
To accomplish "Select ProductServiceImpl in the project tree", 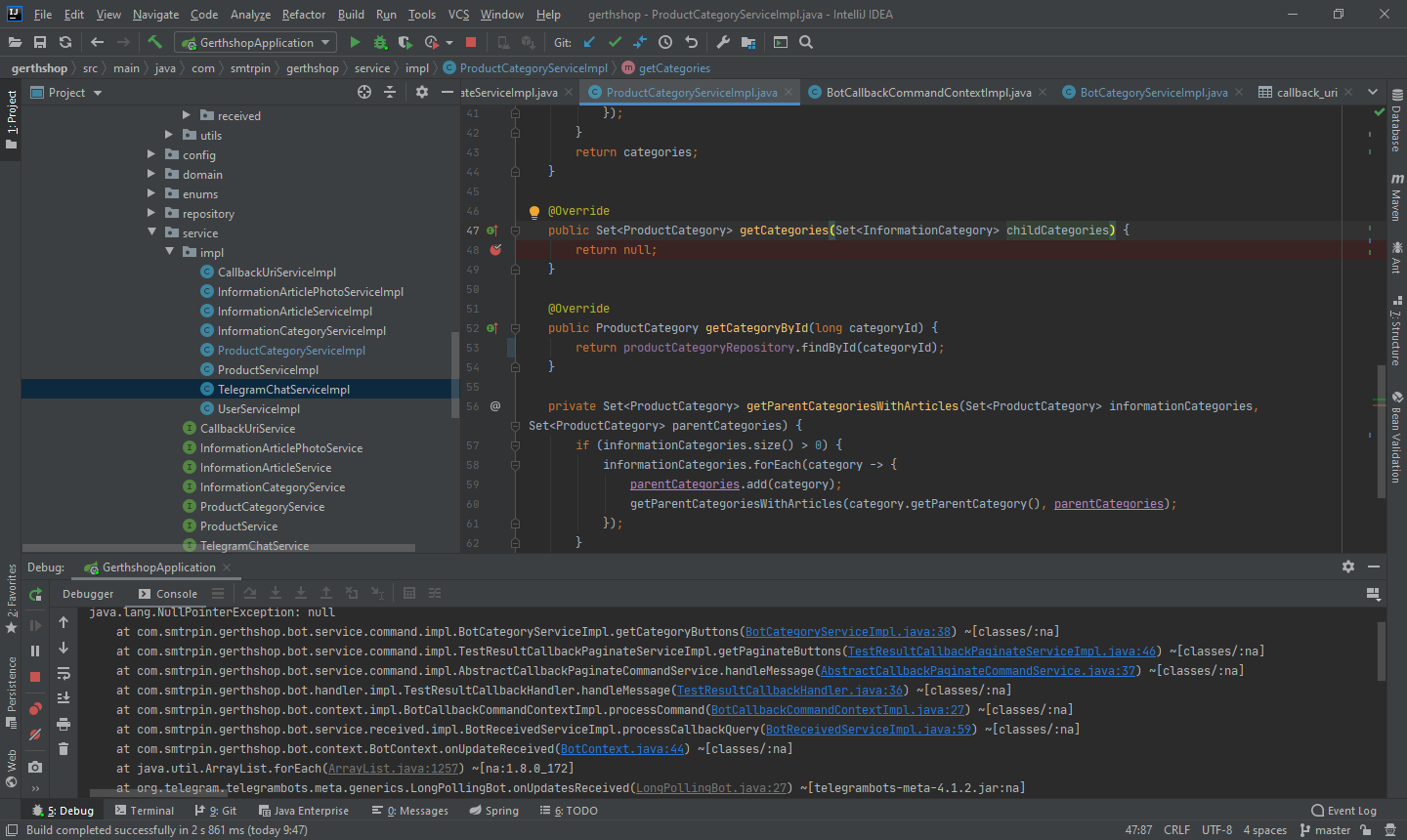I will click(x=268, y=370).
